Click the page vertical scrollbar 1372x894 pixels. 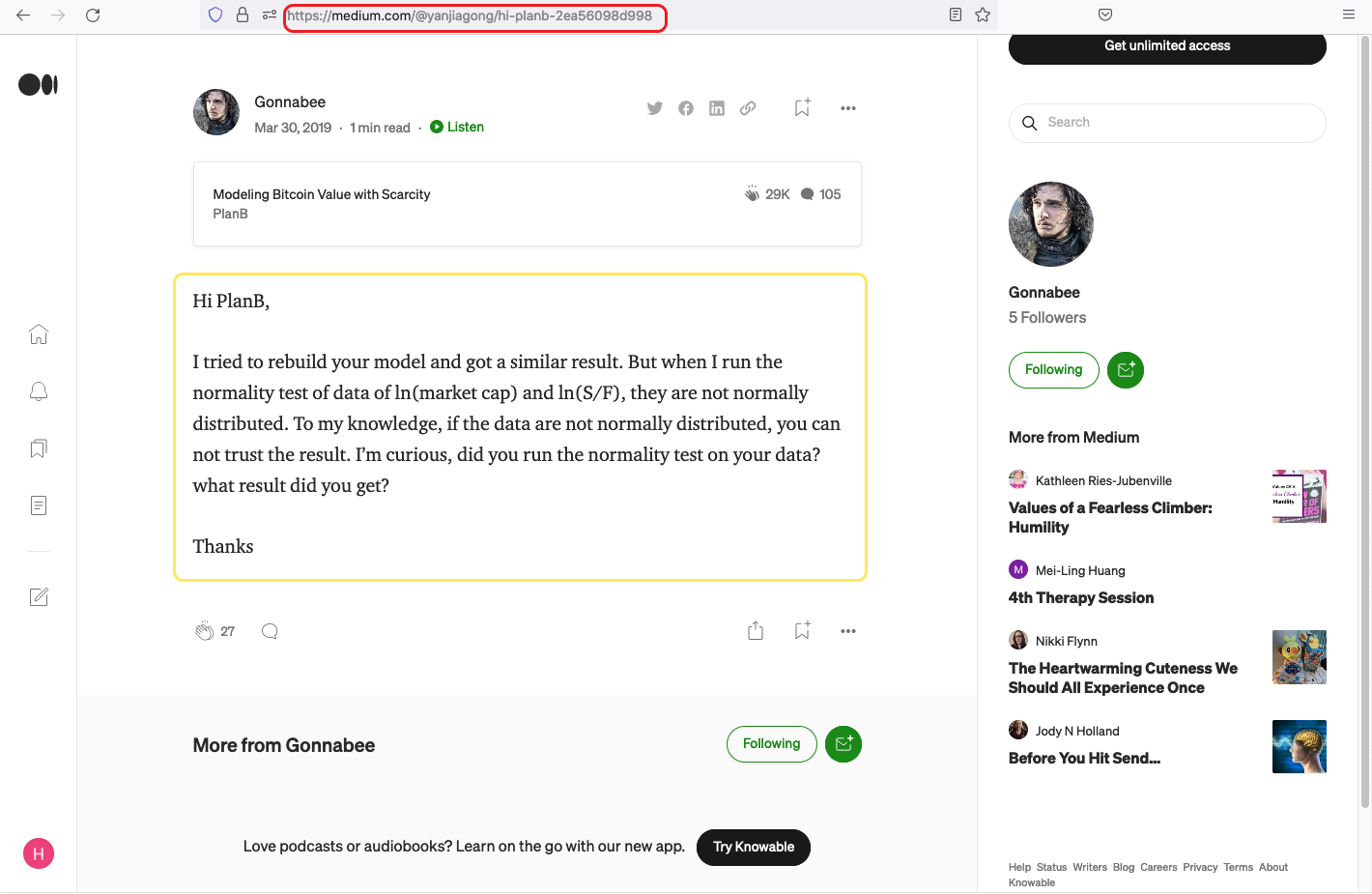coord(1365,421)
